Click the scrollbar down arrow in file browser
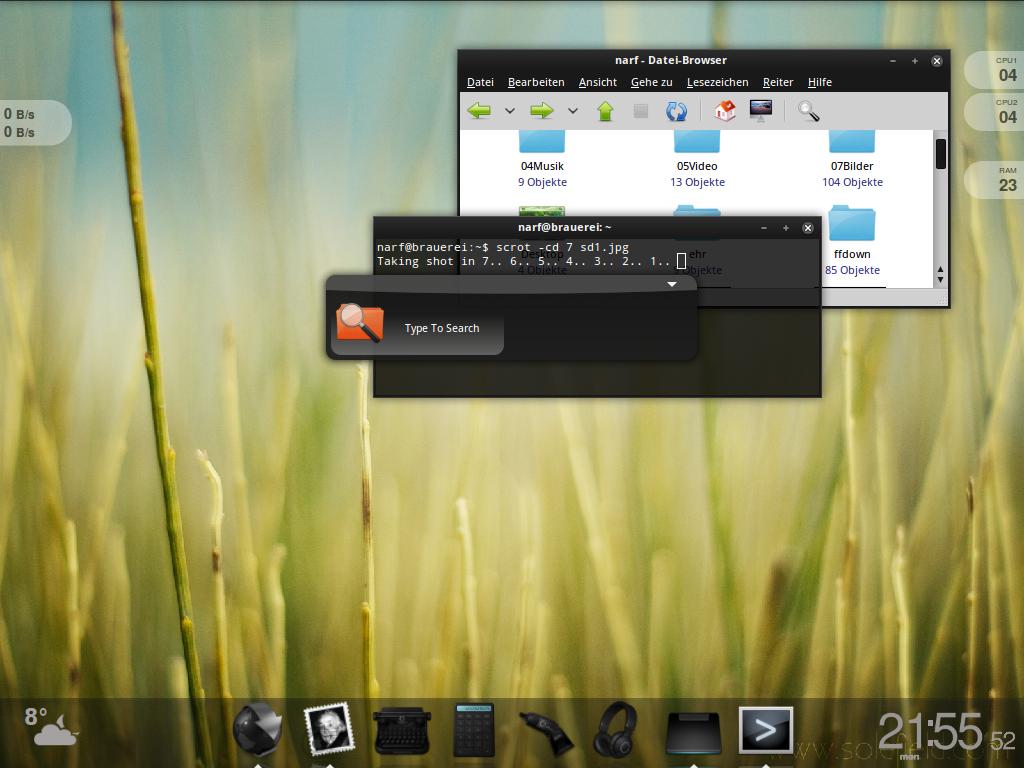Viewport: 1024px width, 768px height. (940, 280)
